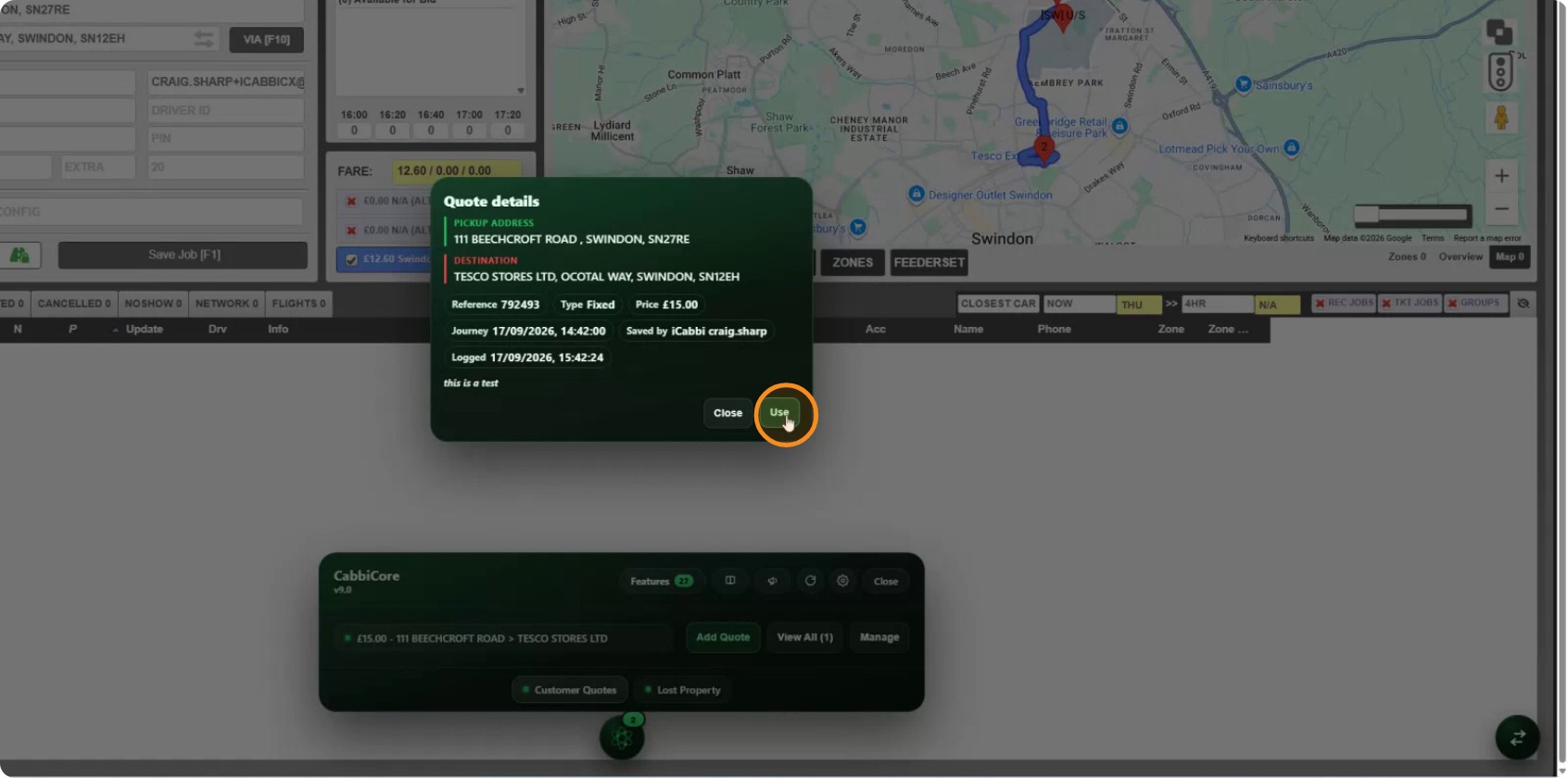Select the CANCELLED 0 tab
1568x778 pixels.
coord(74,304)
